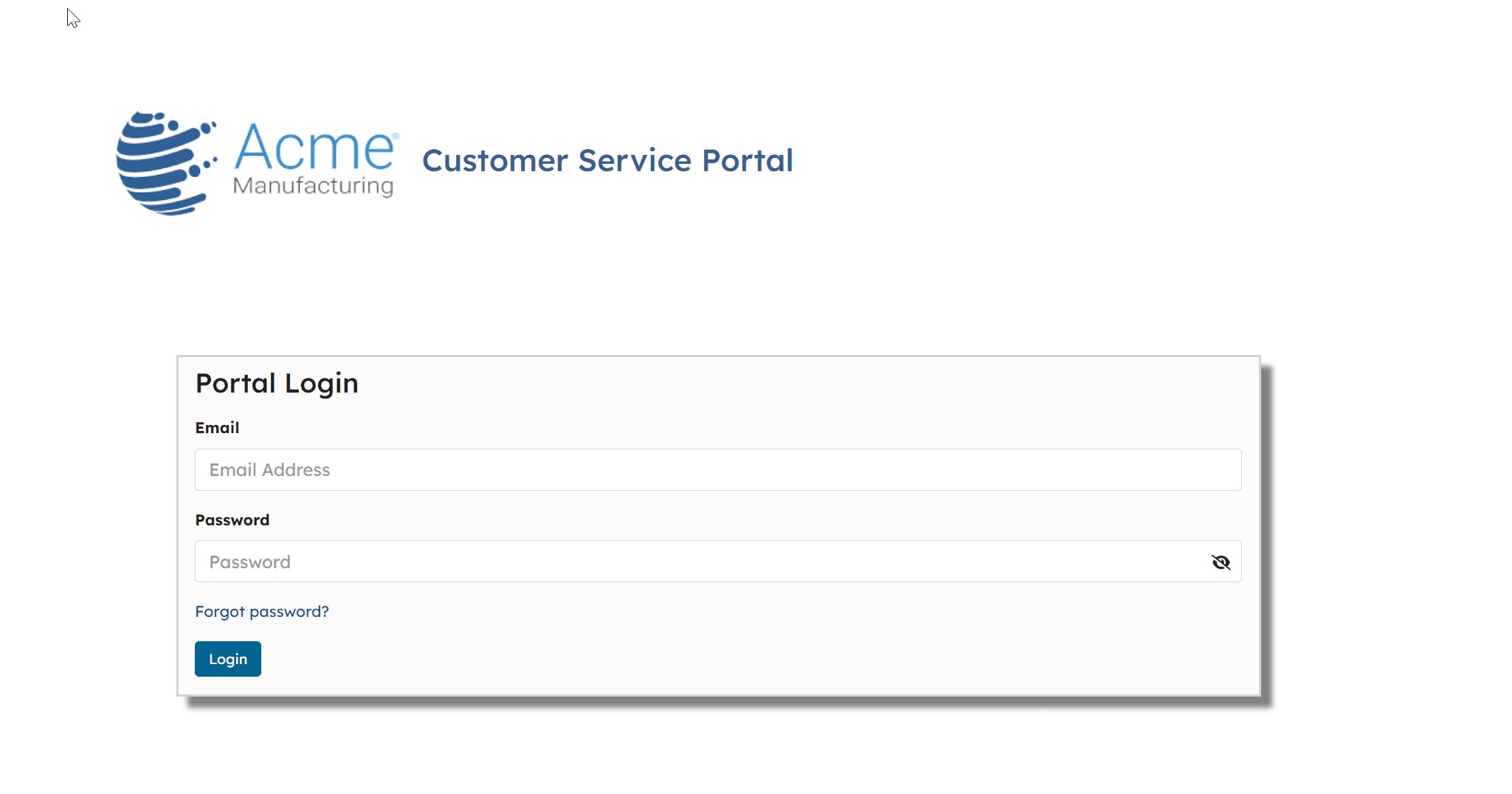The height and width of the screenshot is (794, 1512).
Task: Click the bold Email field label
Action: [217, 428]
